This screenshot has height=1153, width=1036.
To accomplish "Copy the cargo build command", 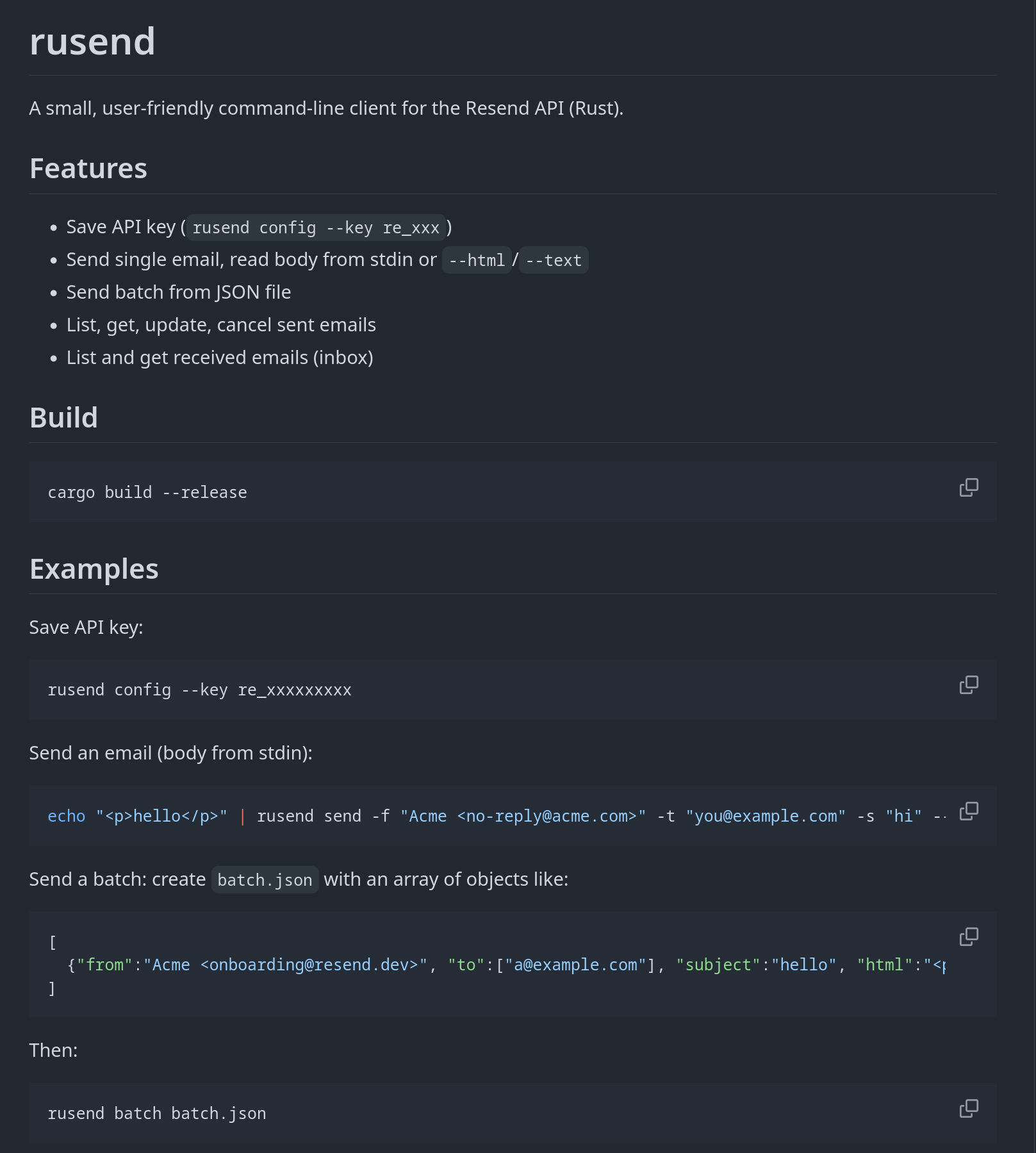I will 969,488.
